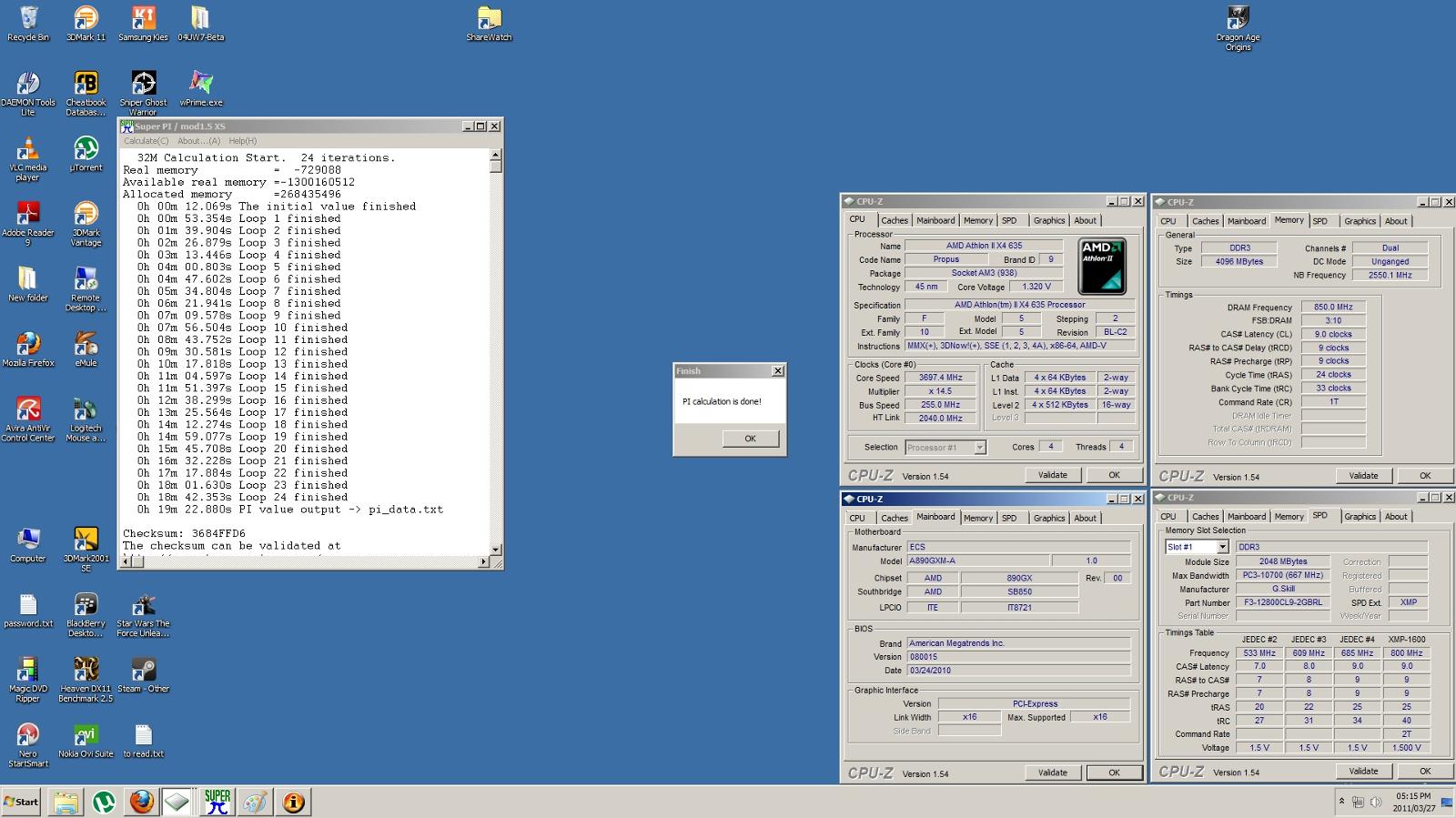1456x818 pixels.
Task: Open VLC media player shortcut
Action: [28, 159]
